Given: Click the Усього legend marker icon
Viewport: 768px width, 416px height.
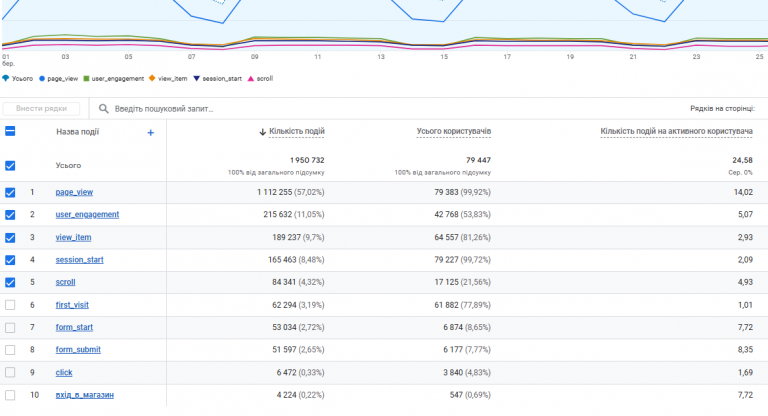Looking at the screenshot, I should pos(5,78).
